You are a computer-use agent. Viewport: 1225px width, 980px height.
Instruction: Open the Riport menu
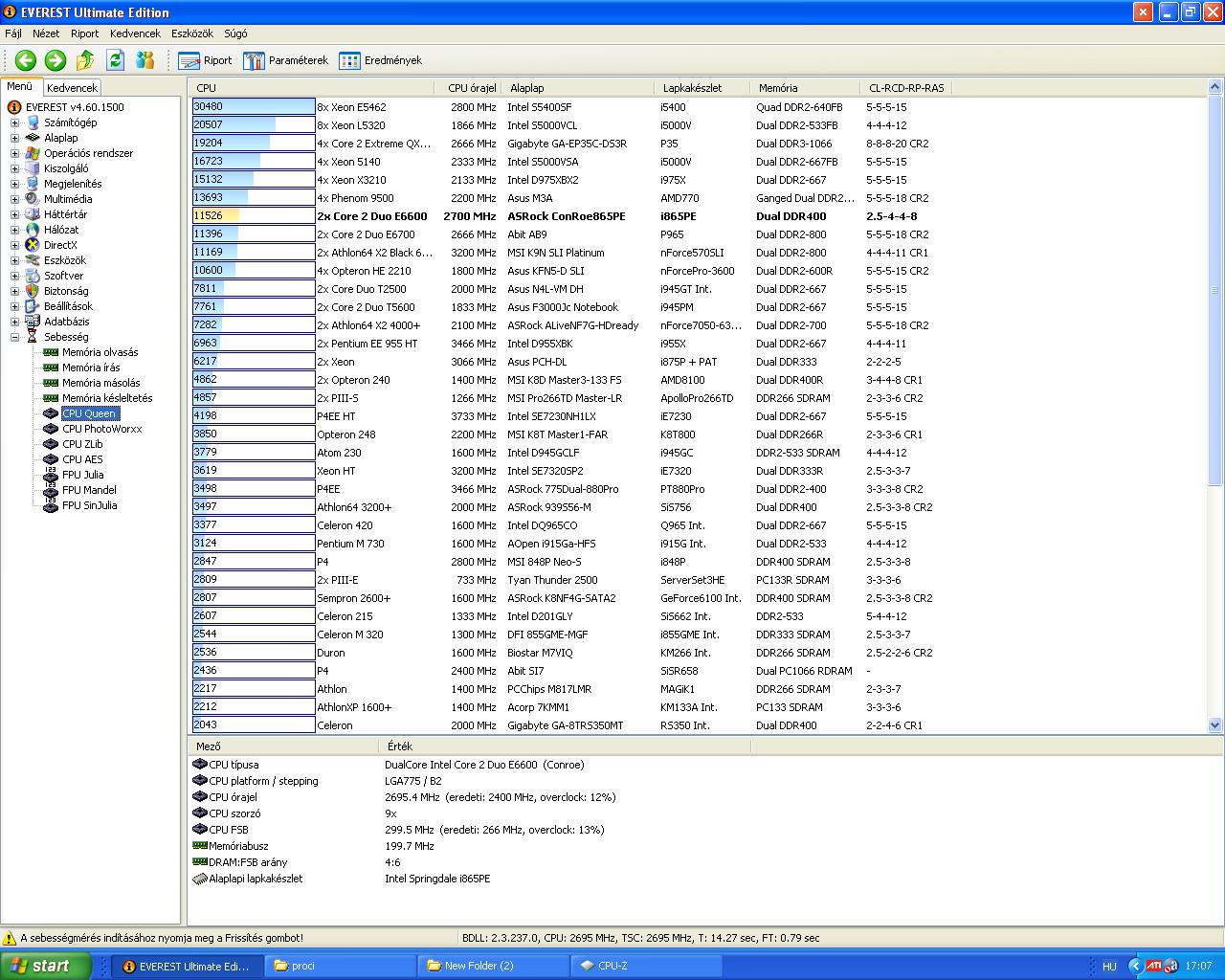[85, 33]
